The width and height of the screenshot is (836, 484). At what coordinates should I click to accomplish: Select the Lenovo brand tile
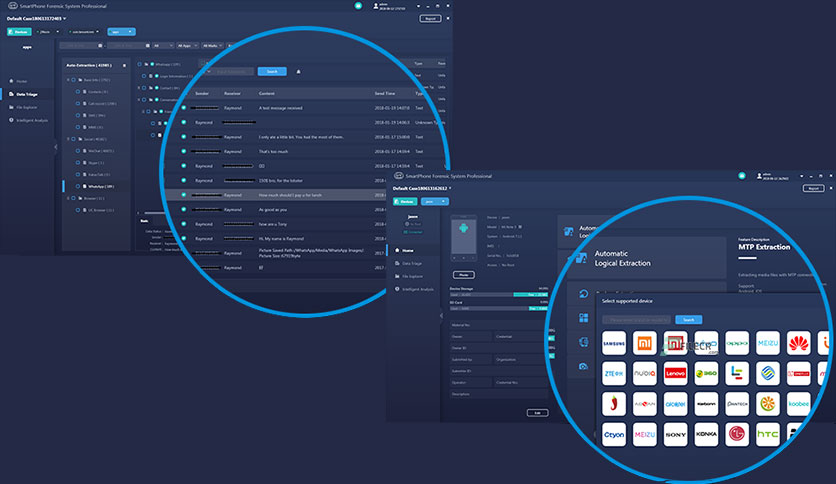(x=676, y=374)
